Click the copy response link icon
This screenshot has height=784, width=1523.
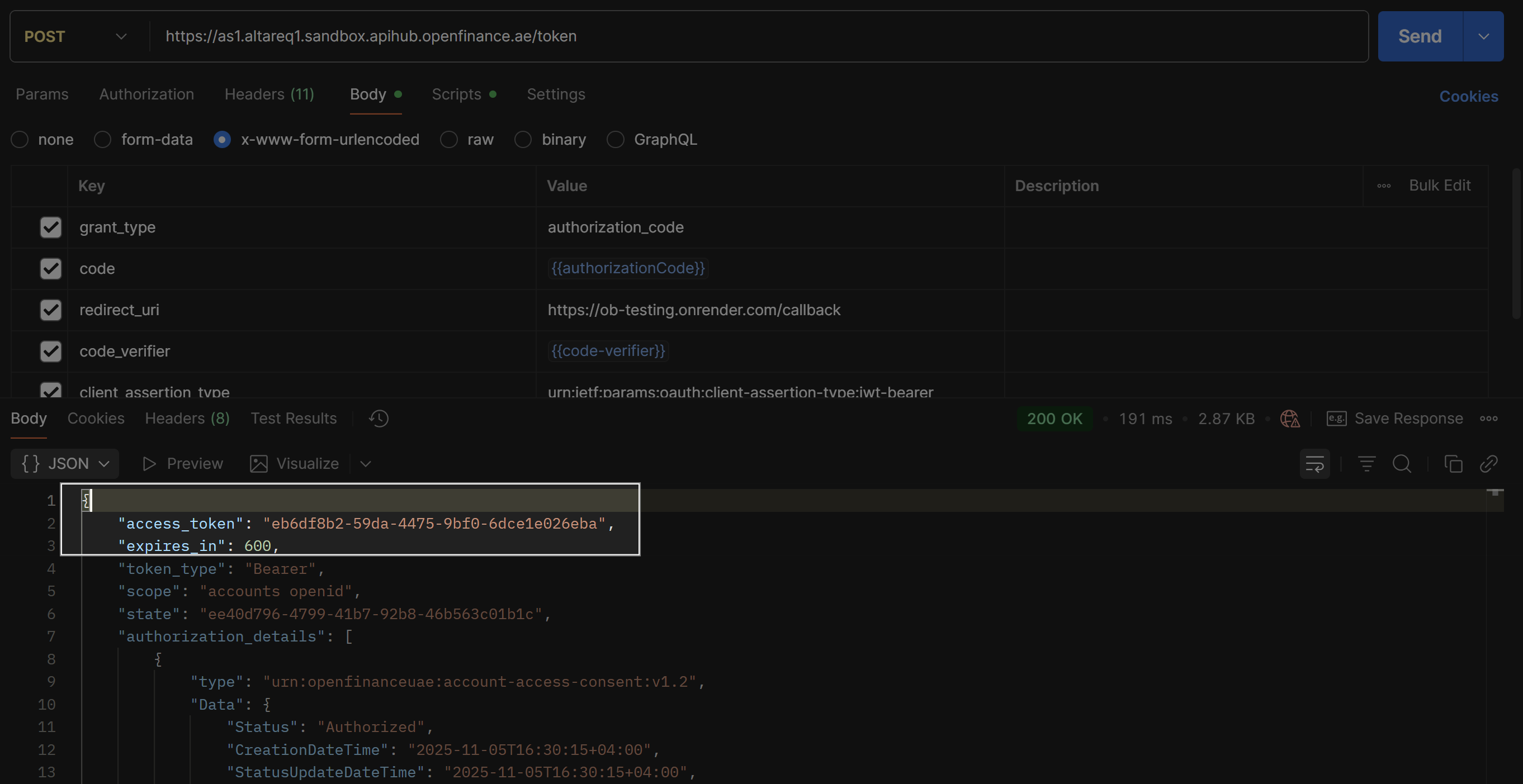point(1488,464)
